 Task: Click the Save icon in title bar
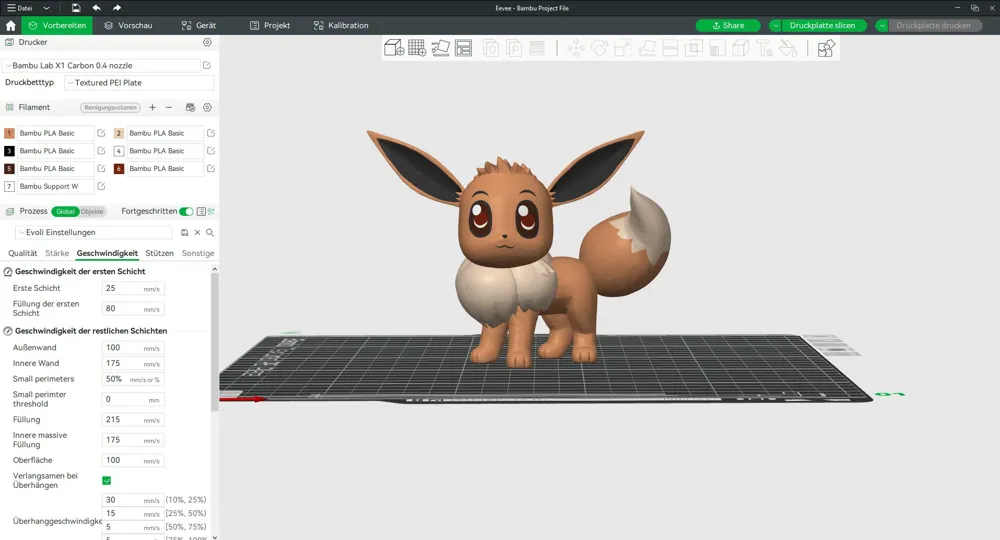[76, 8]
